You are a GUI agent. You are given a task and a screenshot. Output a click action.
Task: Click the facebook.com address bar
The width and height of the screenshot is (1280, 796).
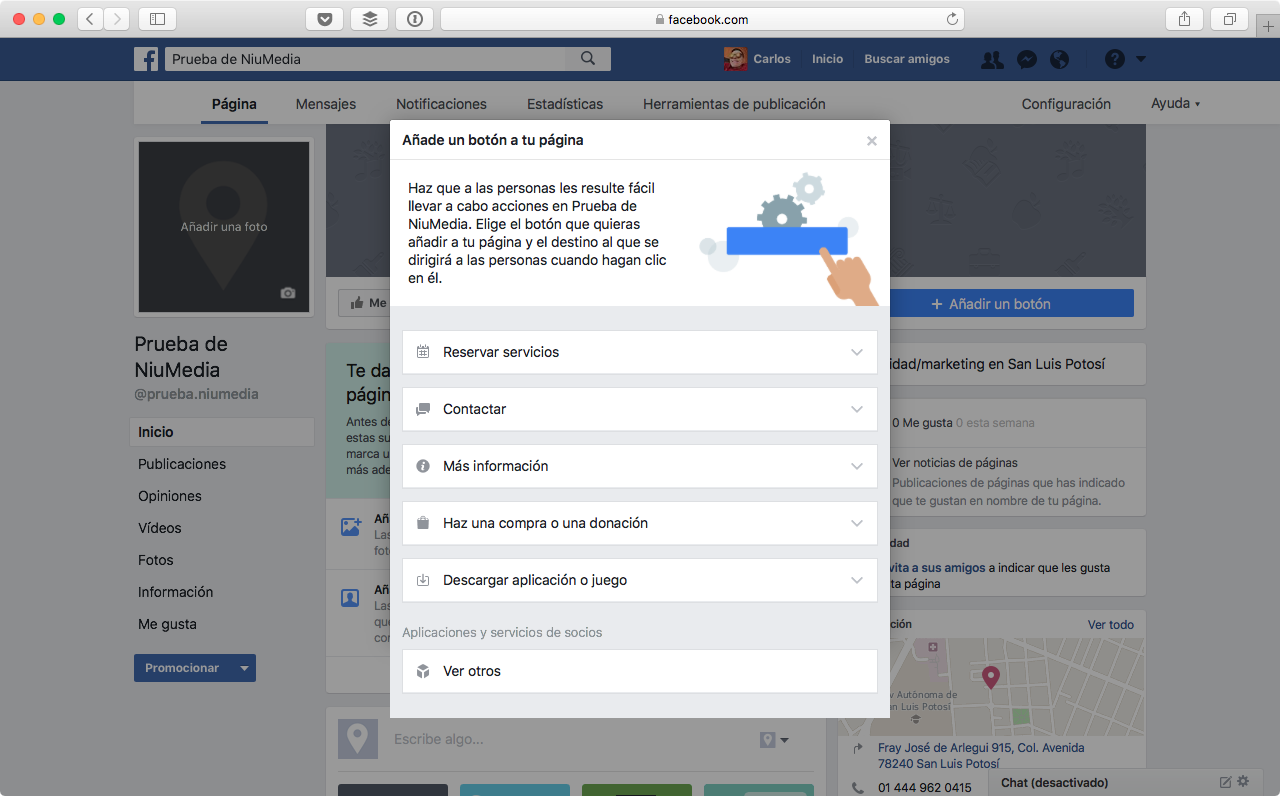pyautogui.click(x=701, y=19)
